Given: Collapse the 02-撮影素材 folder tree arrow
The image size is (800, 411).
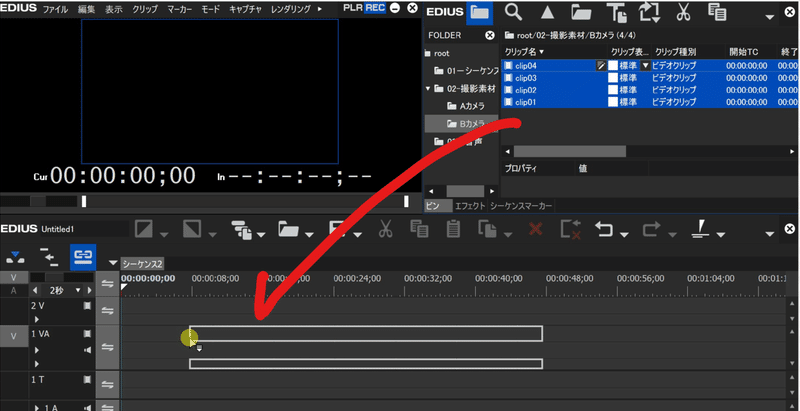Looking at the screenshot, I should pos(428,88).
